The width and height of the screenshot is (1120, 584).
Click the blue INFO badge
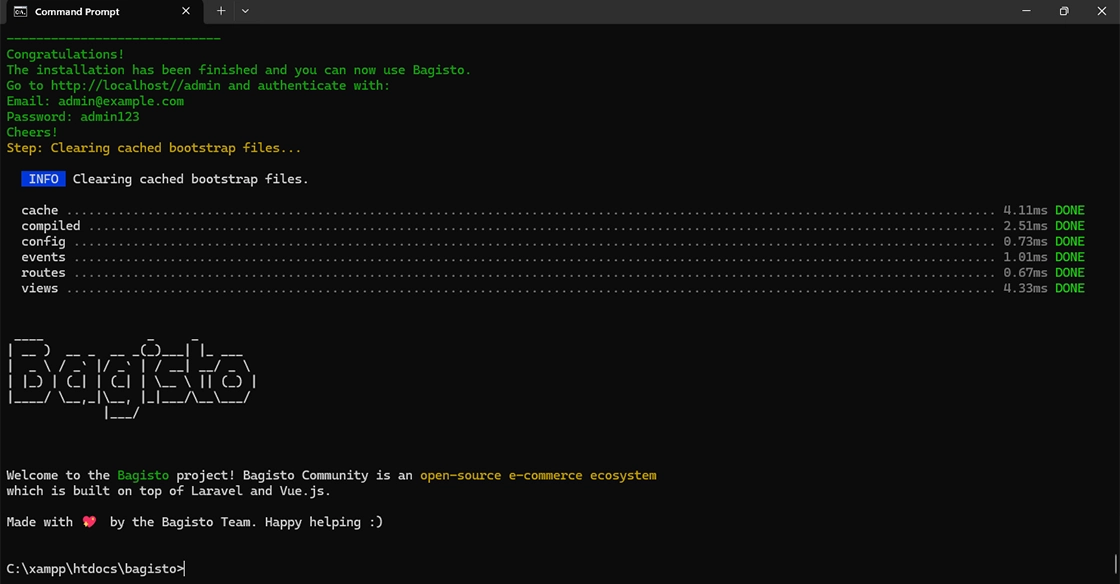click(x=43, y=179)
